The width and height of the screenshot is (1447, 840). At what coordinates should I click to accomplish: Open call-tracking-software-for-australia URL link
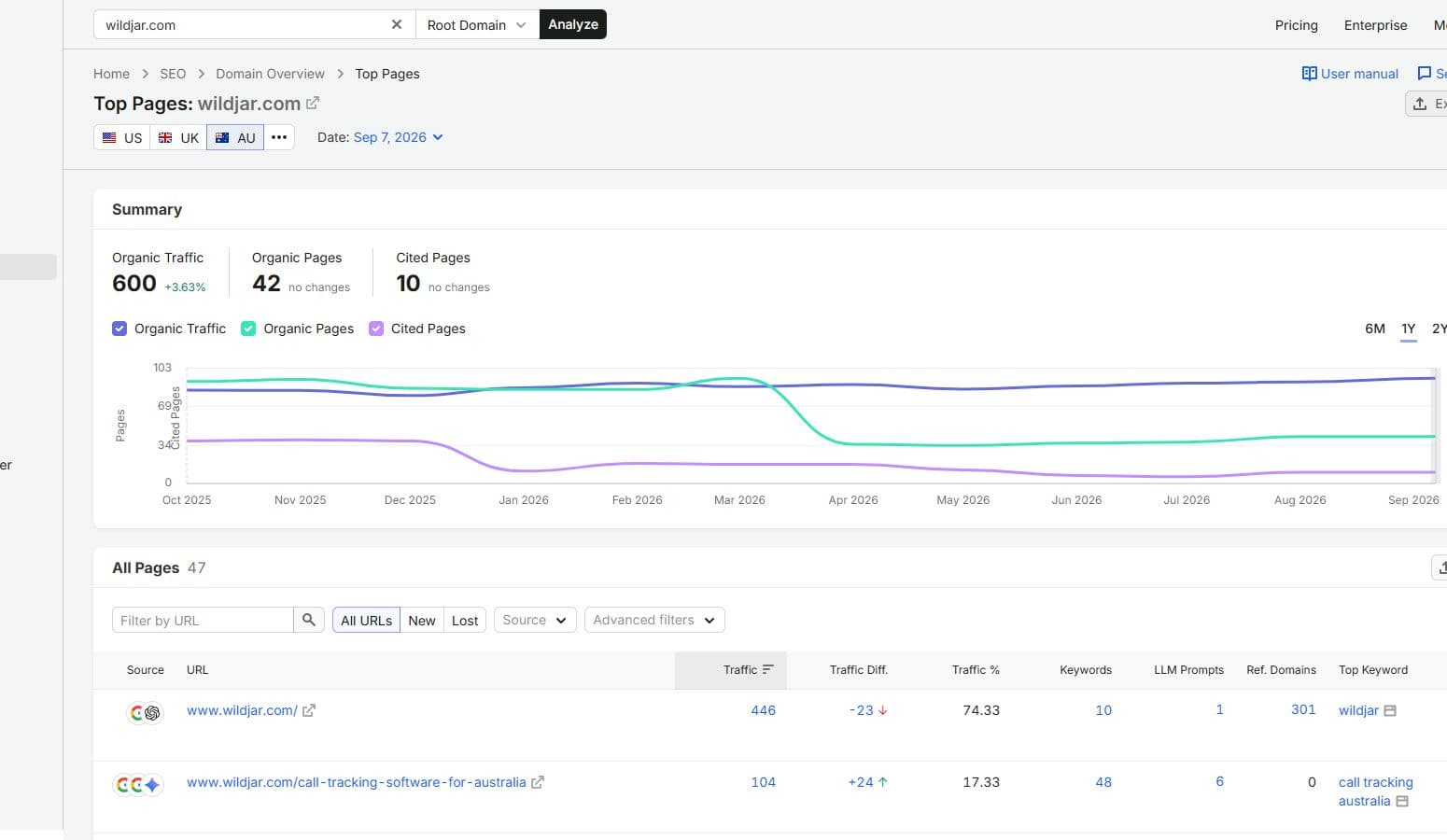coord(357,782)
